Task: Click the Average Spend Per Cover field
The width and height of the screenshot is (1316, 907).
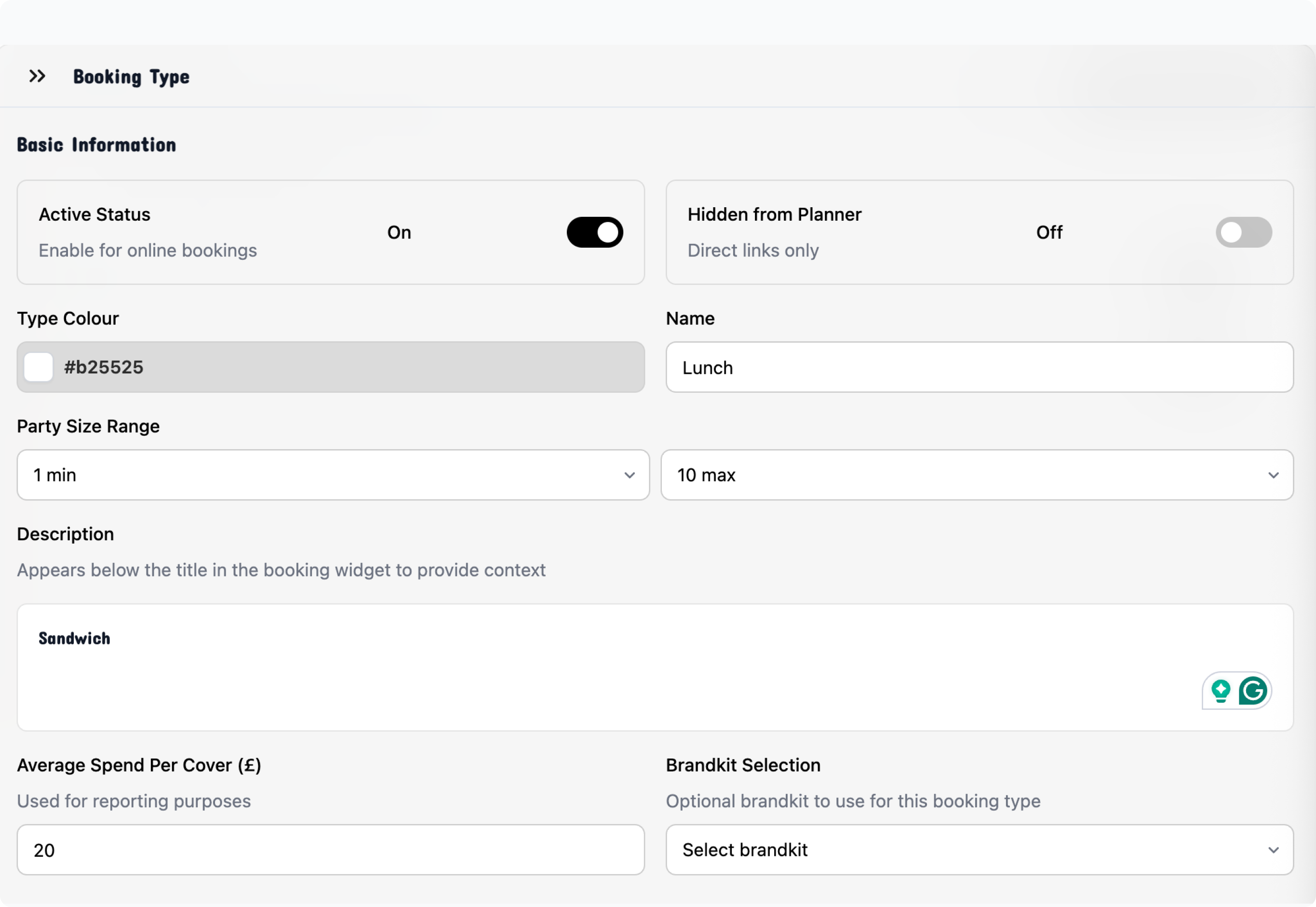Action: click(x=330, y=850)
